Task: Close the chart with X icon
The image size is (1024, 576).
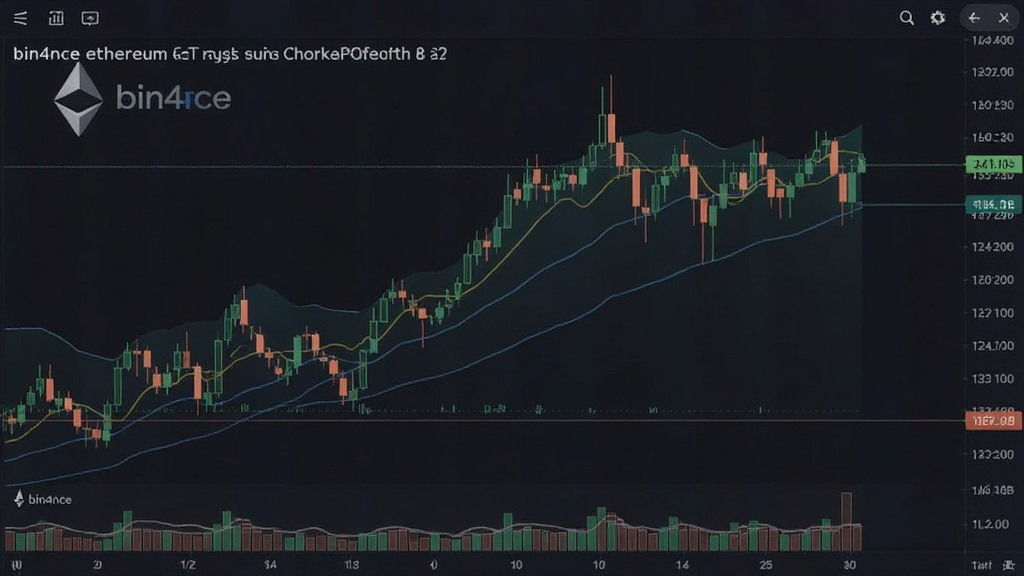Action: tap(1004, 18)
